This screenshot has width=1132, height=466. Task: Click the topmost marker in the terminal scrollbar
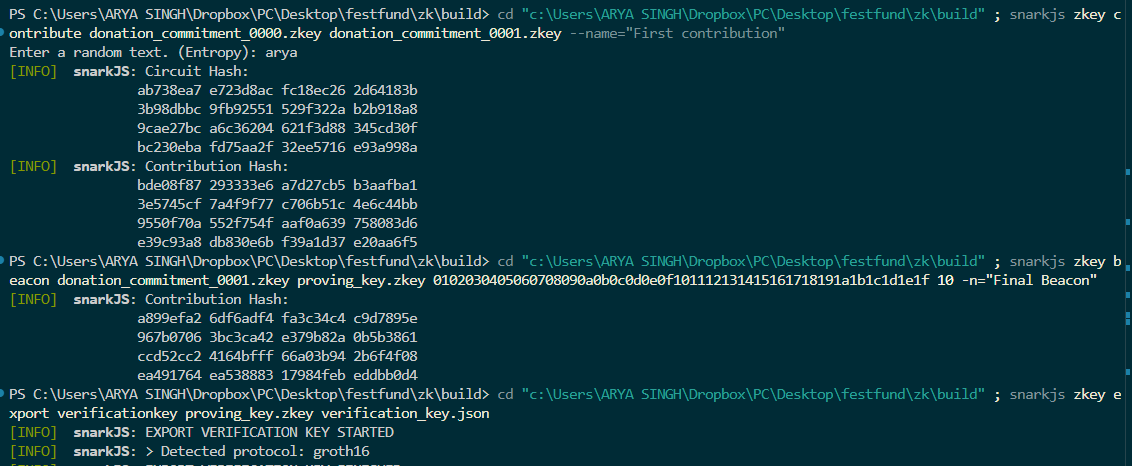click(1128, 172)
